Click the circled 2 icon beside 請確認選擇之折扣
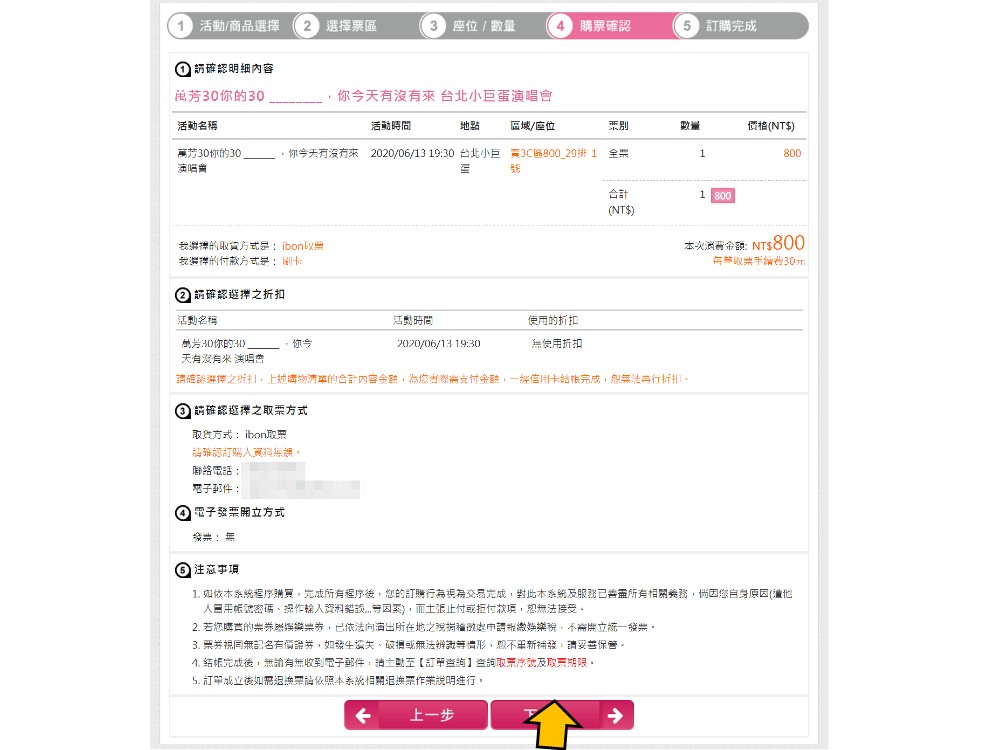 pyautogui.click(x=183, y=295)
